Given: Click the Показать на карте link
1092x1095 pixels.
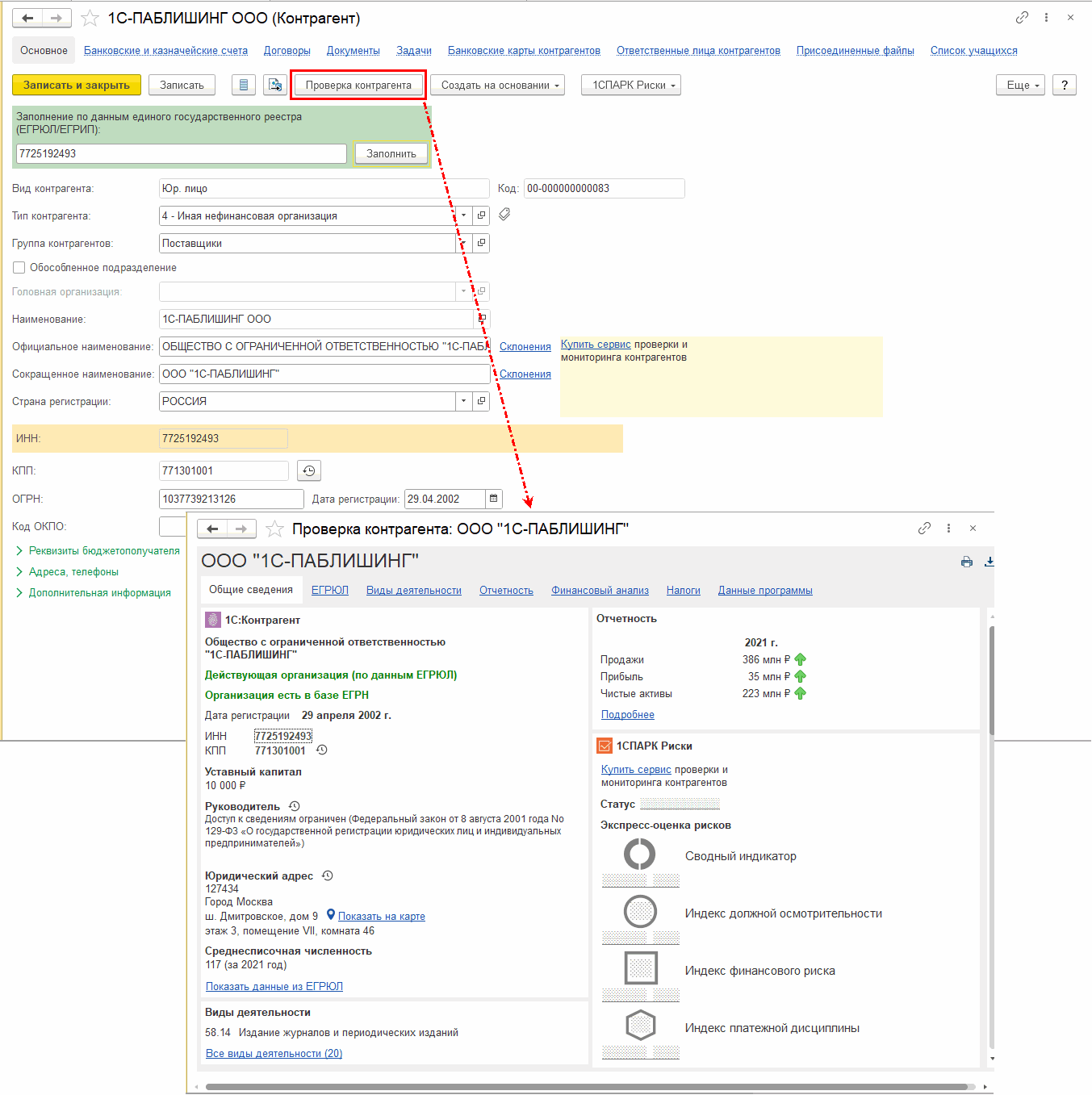Looking at the screenshot, I should click(381, 916).
